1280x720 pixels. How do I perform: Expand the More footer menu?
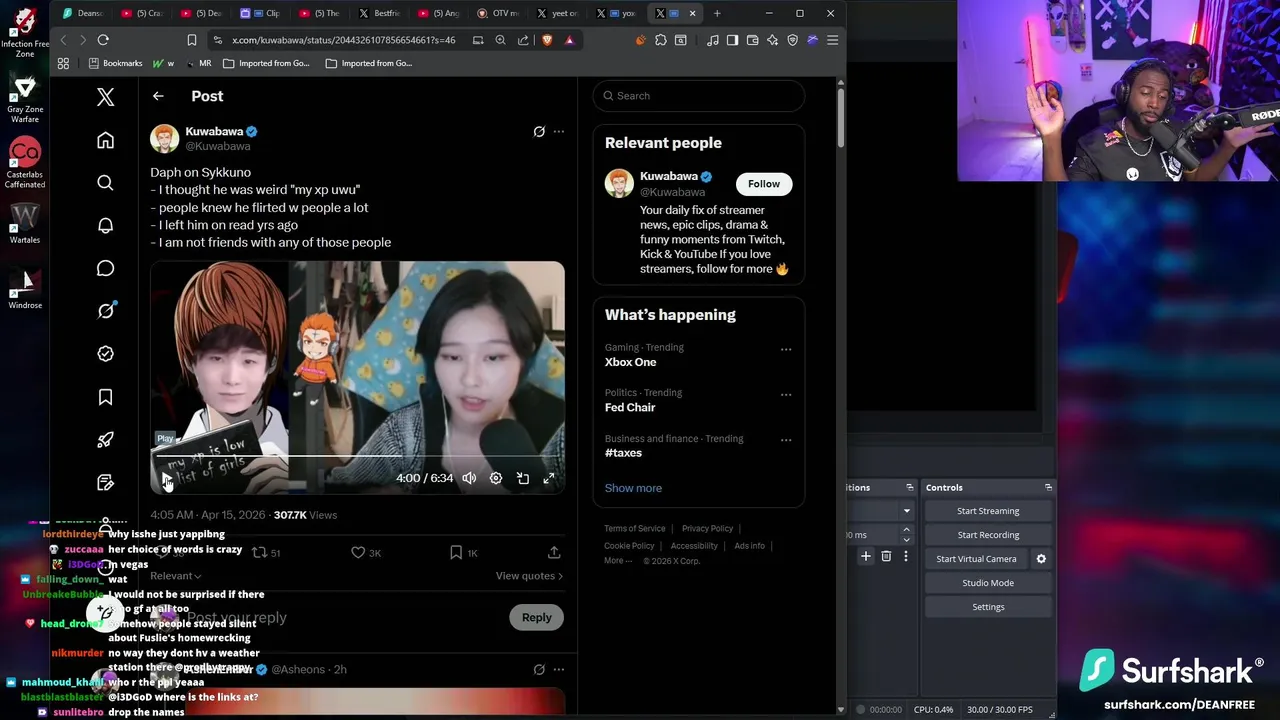tap(617, 561)
